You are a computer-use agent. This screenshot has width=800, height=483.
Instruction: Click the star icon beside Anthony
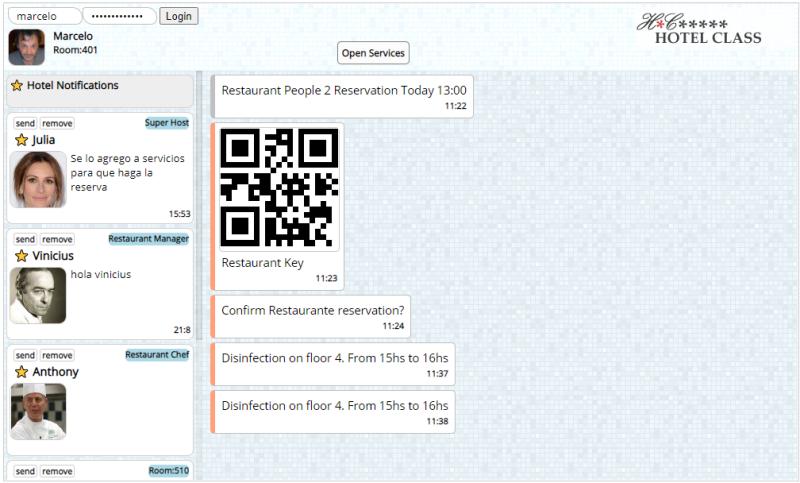[x=21, y=372]
